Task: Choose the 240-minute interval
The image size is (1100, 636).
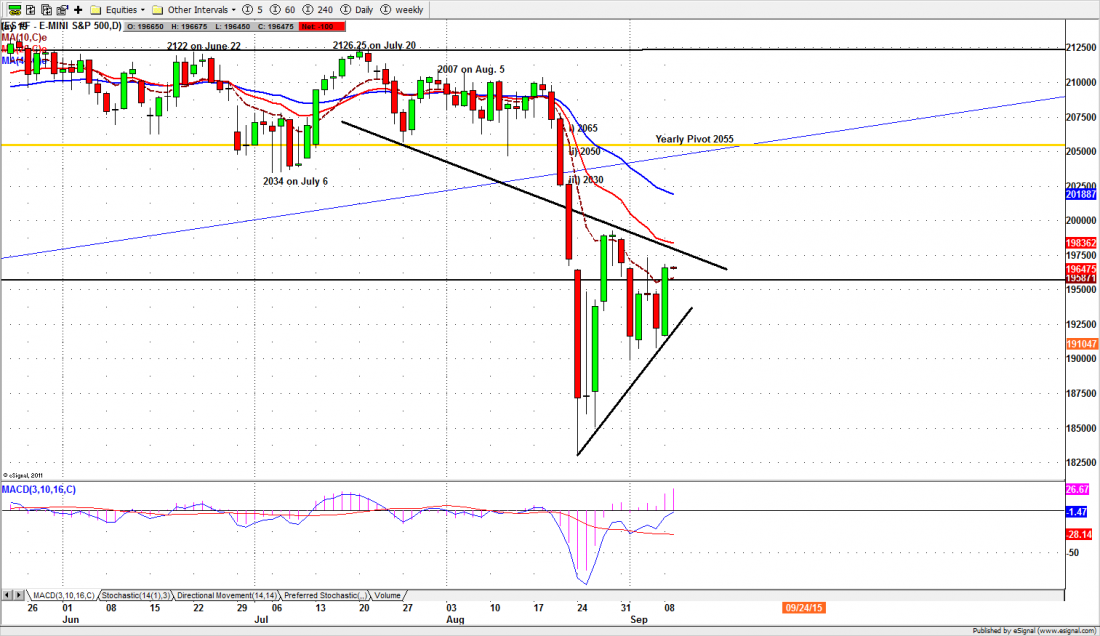Action: (x=314, y=10)
